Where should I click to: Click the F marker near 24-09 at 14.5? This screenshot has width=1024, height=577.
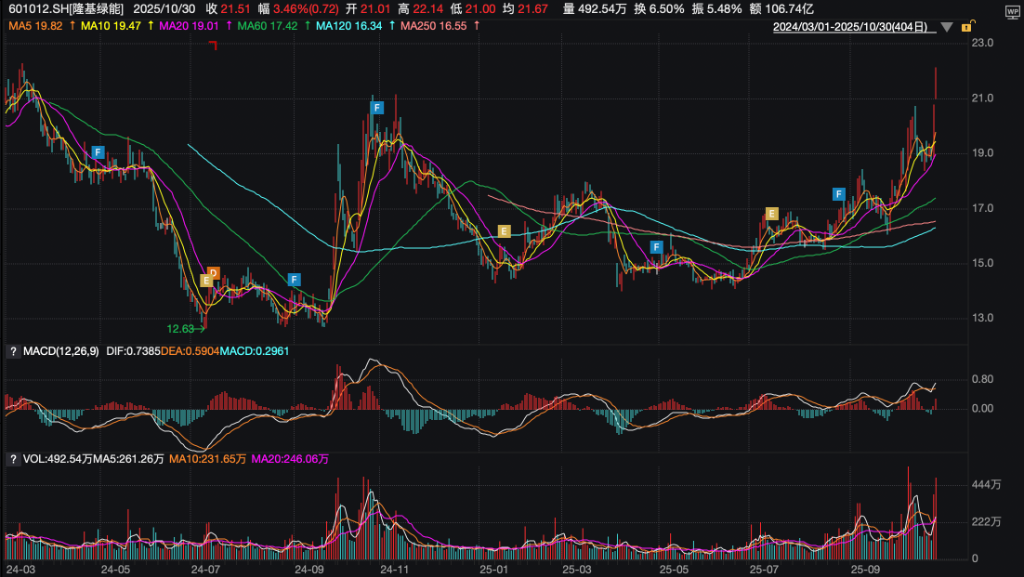[295, 280]
